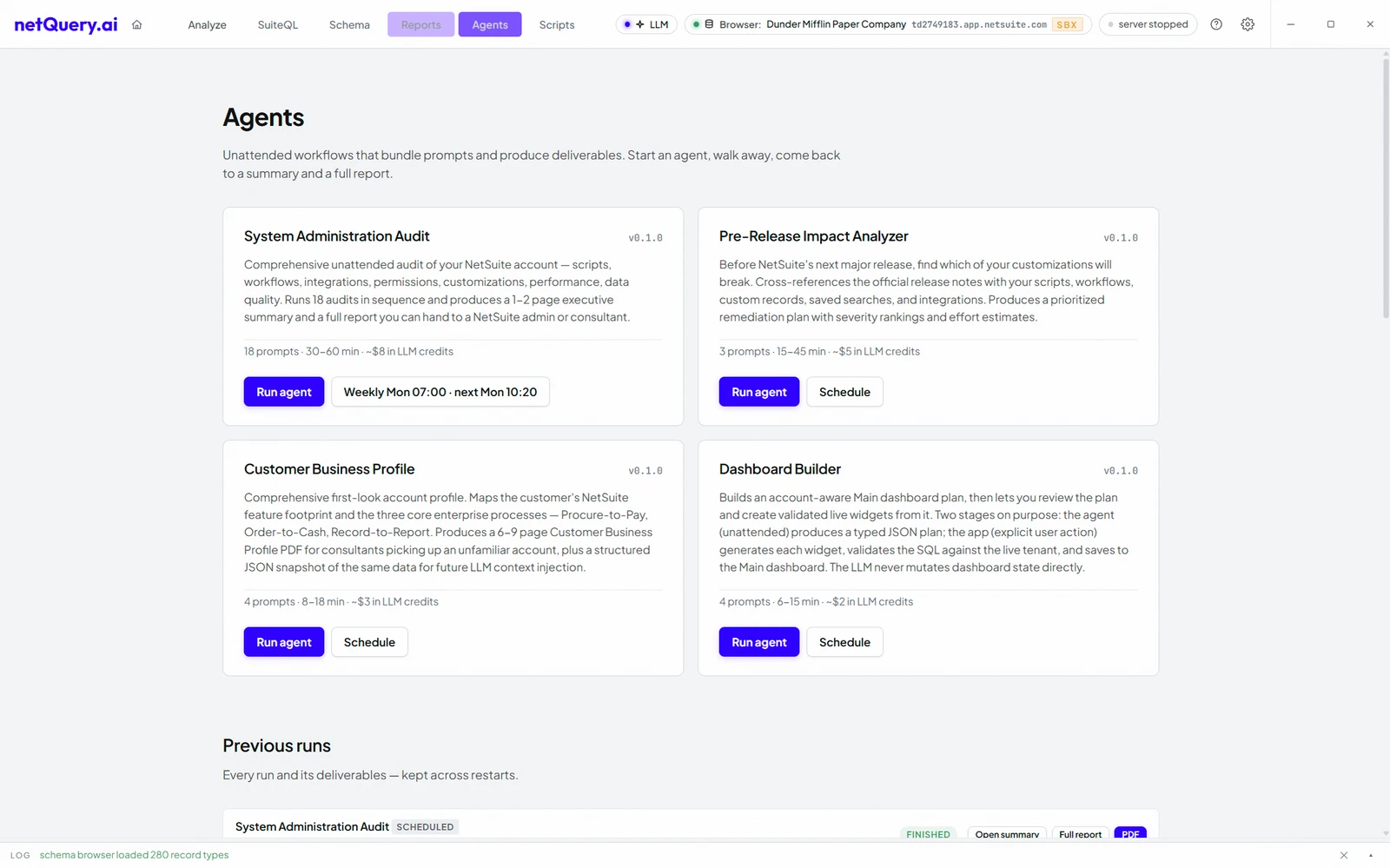Click the netQuery.ai logo
This screenshot has height=868, width=1390.
66,24
